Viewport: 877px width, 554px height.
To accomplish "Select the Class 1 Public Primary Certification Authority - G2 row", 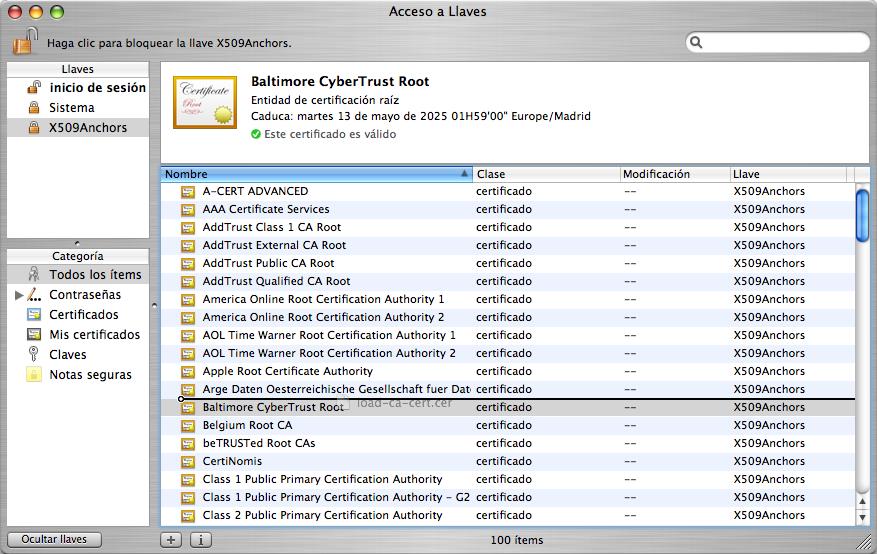I will click(508, 497).
